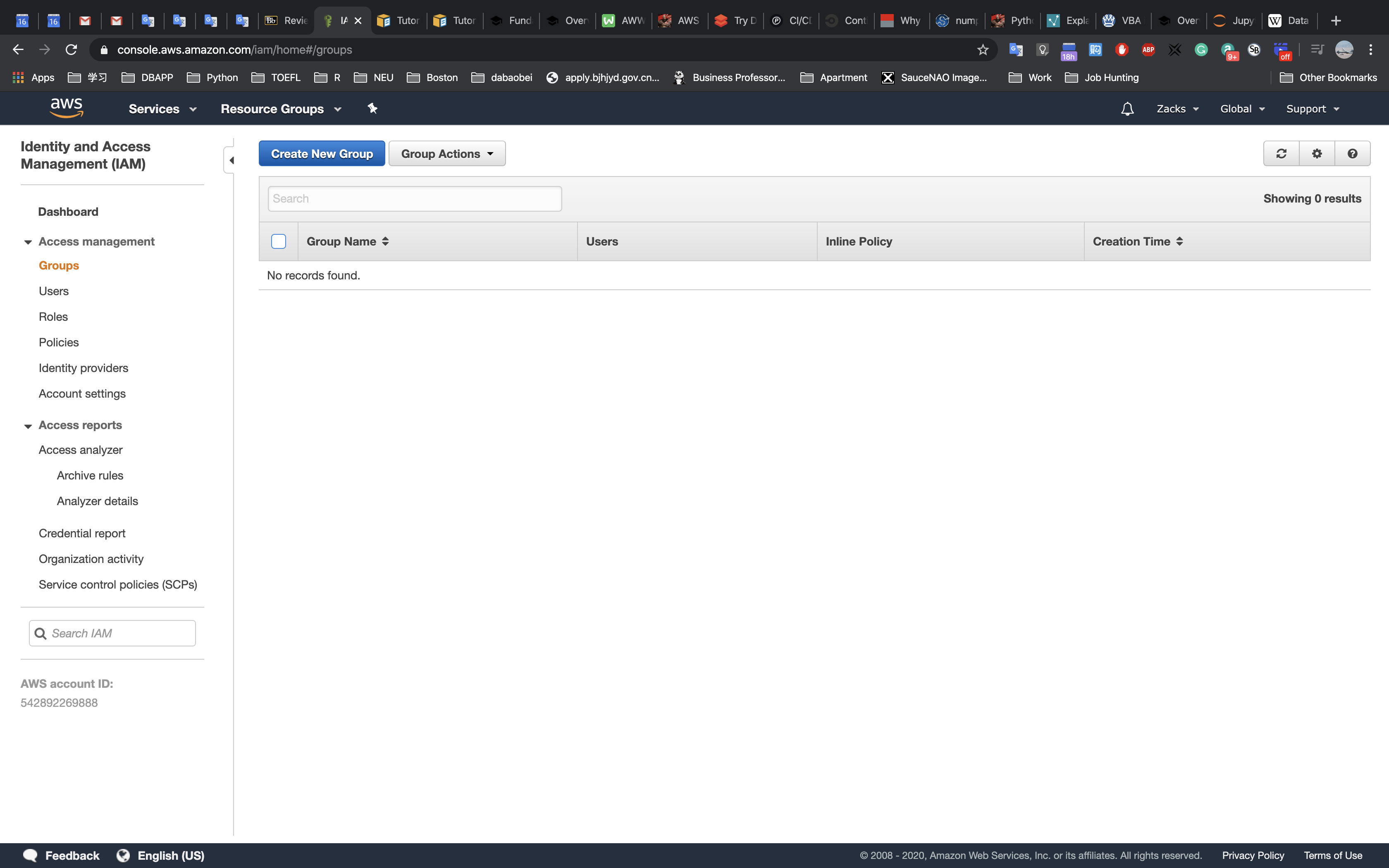Open the Zacks account menu
The width and height of the screenshot is (1389, 868).
1177,109
